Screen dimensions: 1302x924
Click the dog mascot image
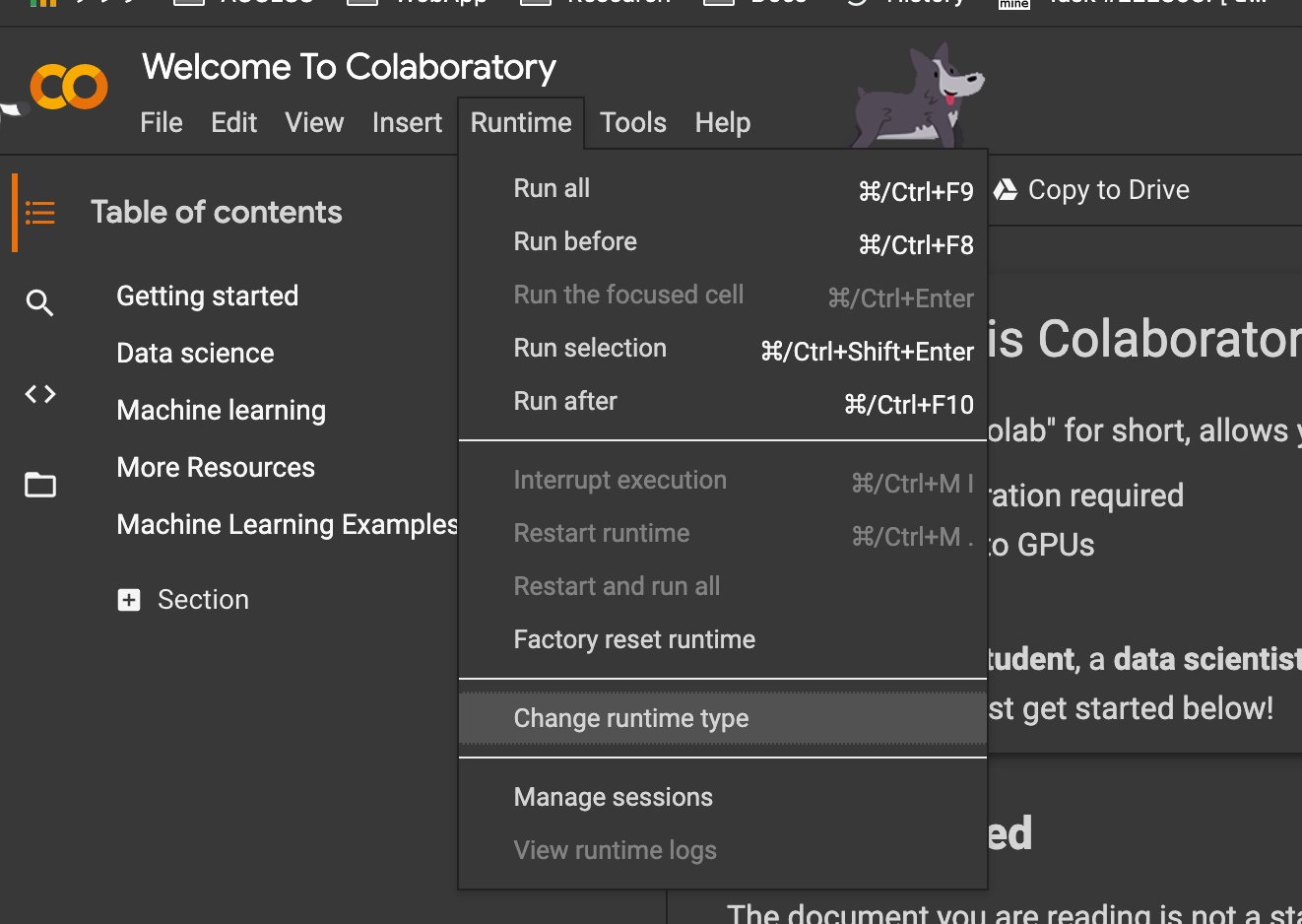pyautogui.click(x=916, y=97)
